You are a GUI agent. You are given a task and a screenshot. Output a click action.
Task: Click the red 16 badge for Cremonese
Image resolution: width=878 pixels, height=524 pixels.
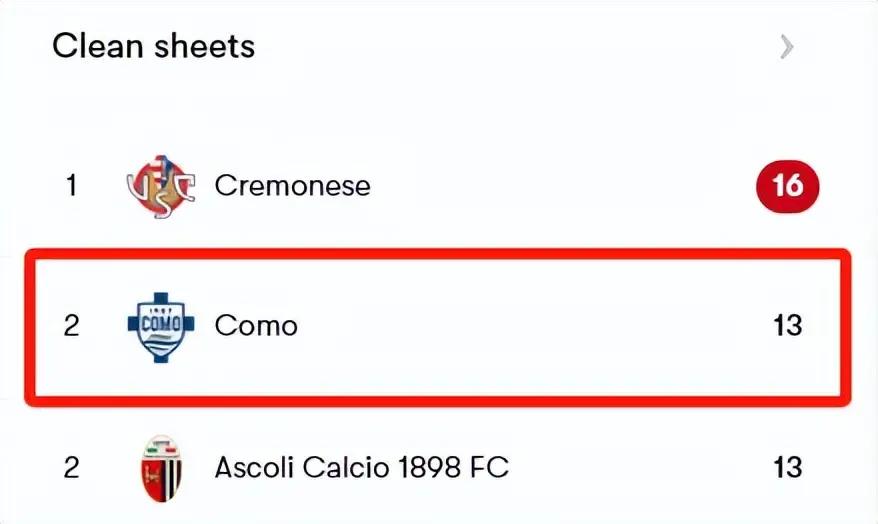787,186
